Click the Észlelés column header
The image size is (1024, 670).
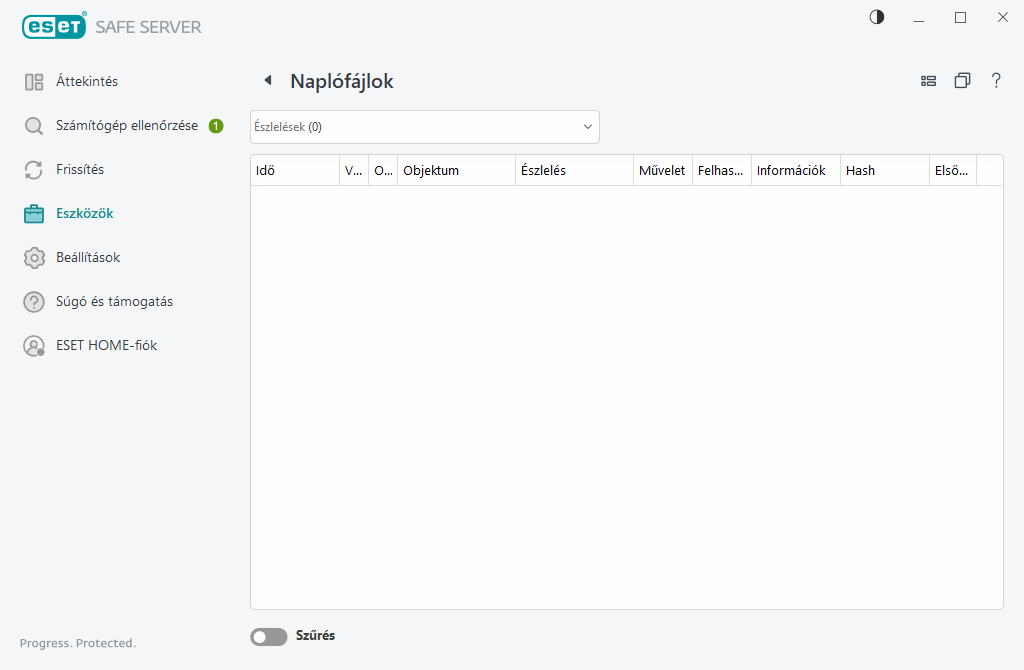pyautogui.click(x=573, y=171)
